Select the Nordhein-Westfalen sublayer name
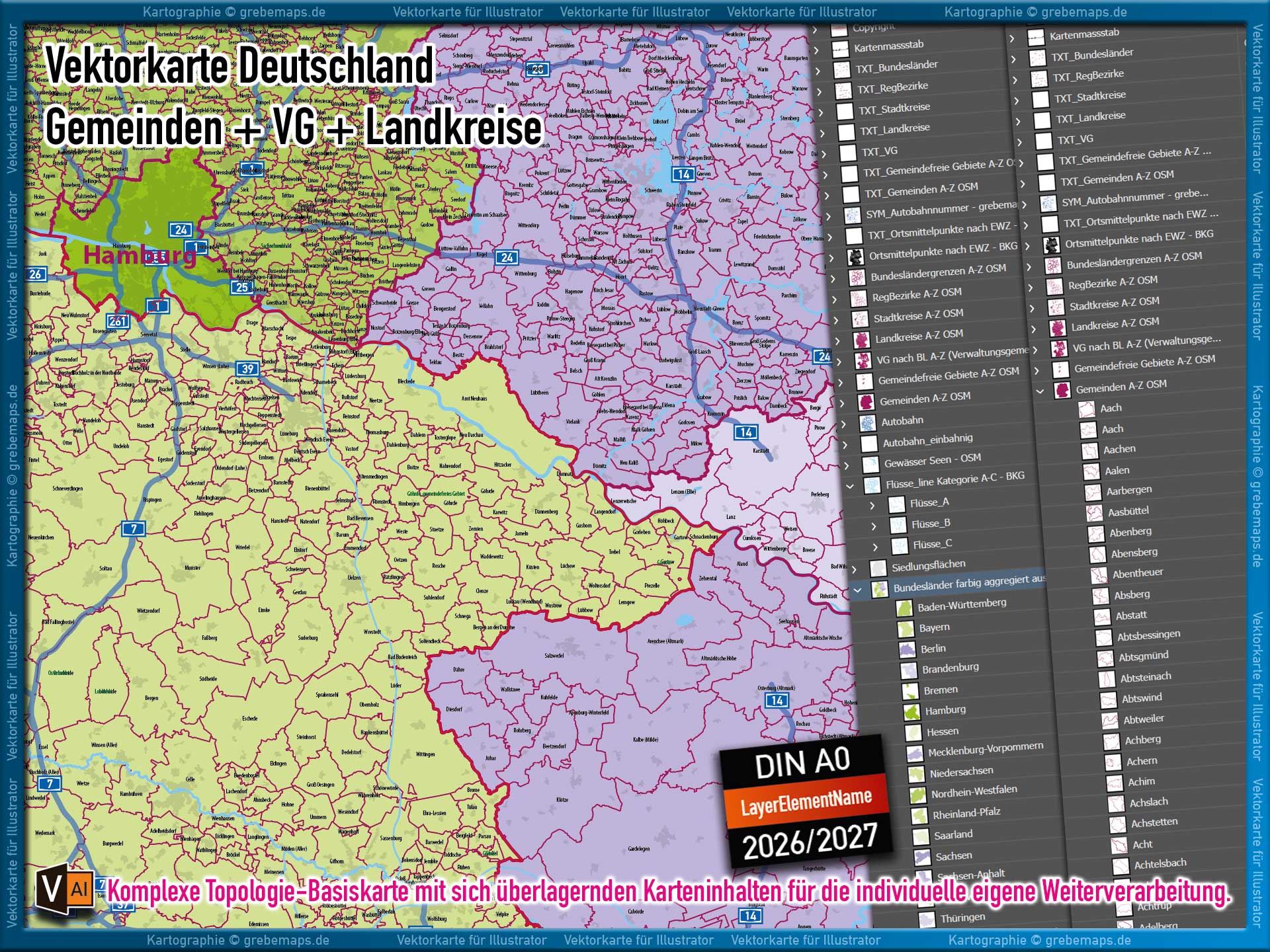This screenshot has width=1270, height=952. pyautogui.click(x=974, y=791)
